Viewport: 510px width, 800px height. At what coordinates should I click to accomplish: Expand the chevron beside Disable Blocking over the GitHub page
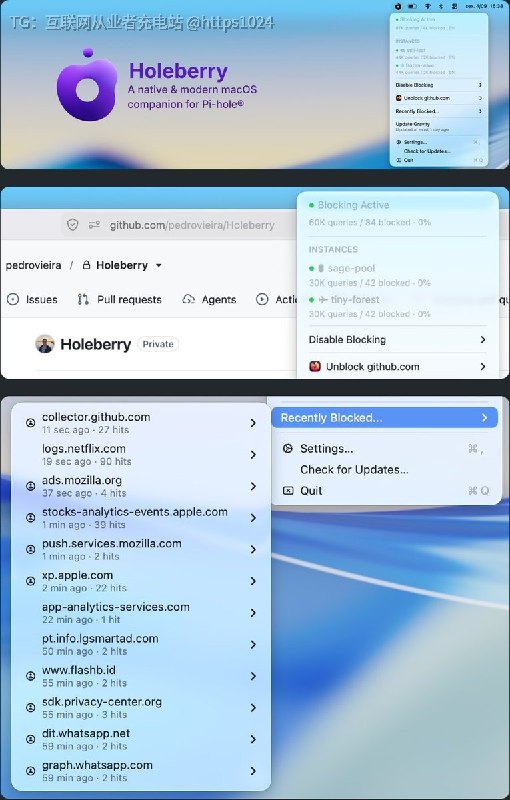tap(482, 340)
